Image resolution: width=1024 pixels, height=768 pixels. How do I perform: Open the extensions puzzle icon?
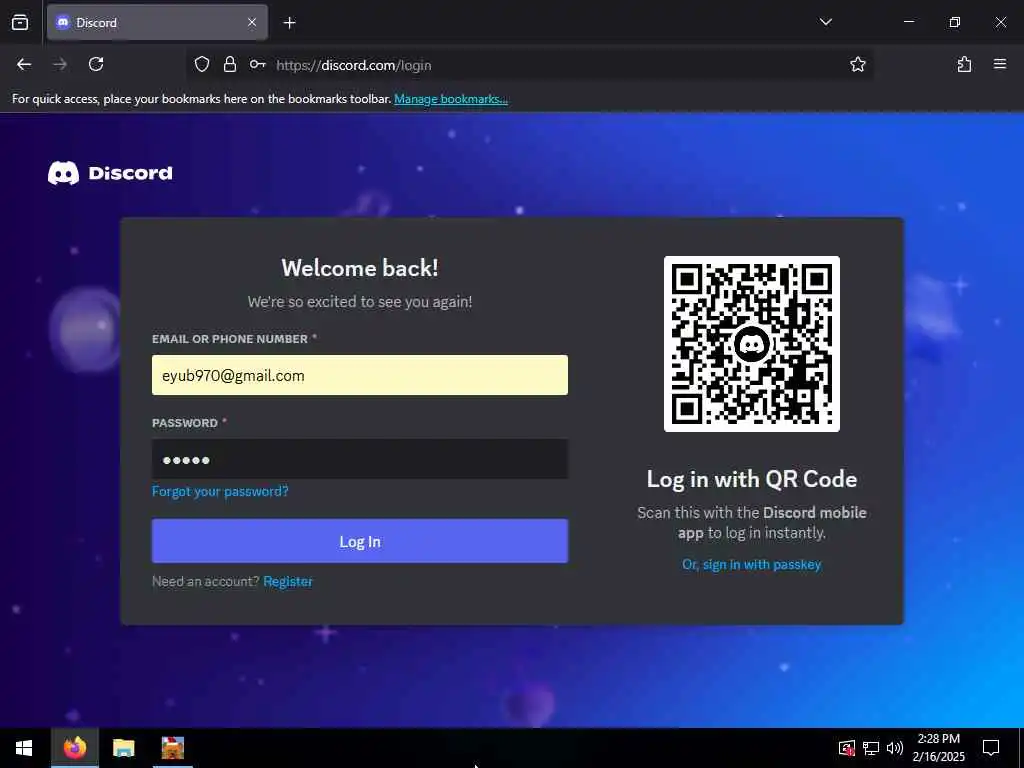(x=964, y=64)
